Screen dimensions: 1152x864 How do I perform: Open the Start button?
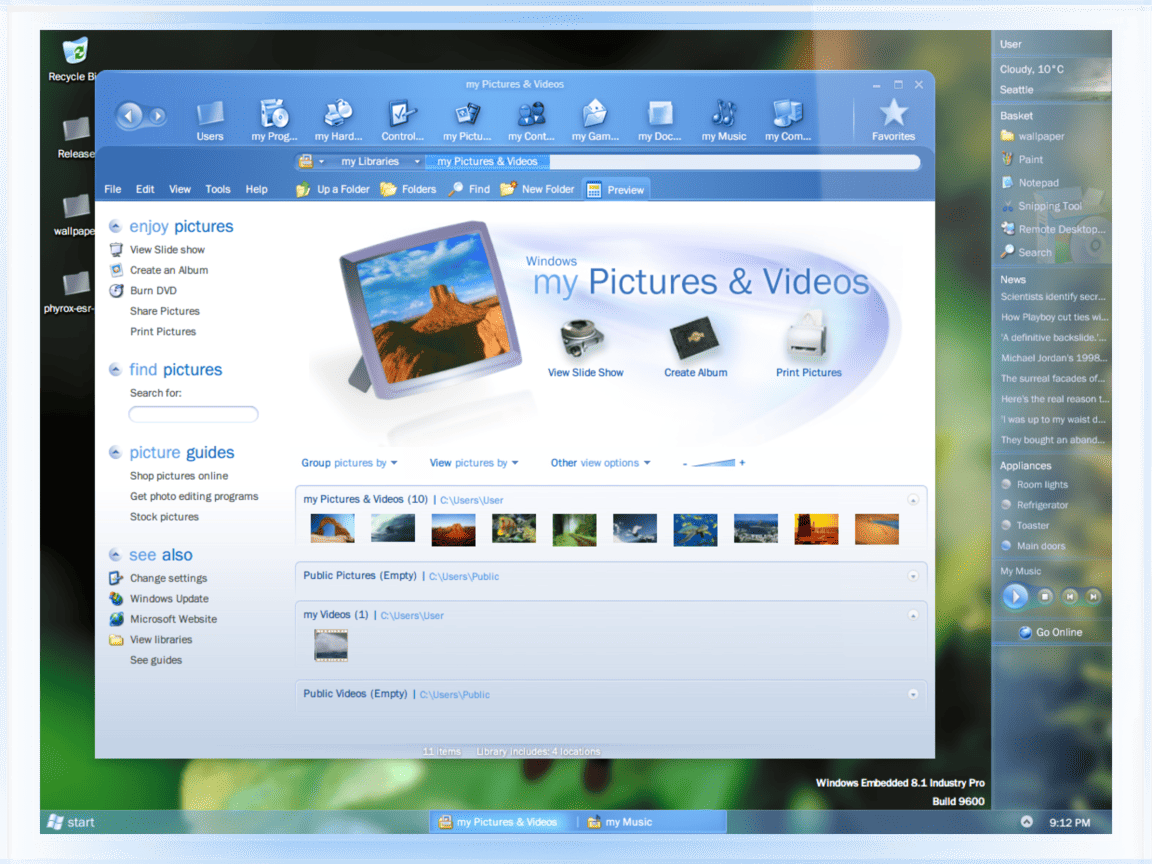click(x=71, y=822)
